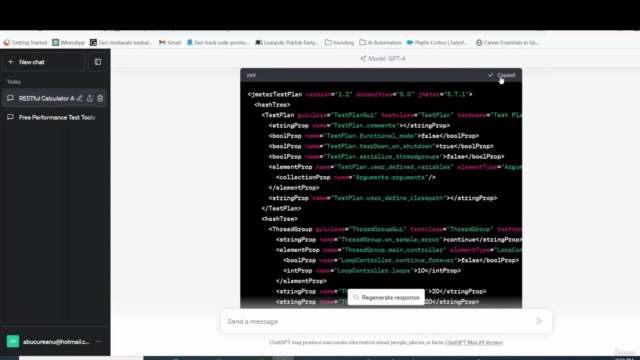640x360 pixels.
Task: Open WhatsApp bookmark
Action: click(68, 42)
